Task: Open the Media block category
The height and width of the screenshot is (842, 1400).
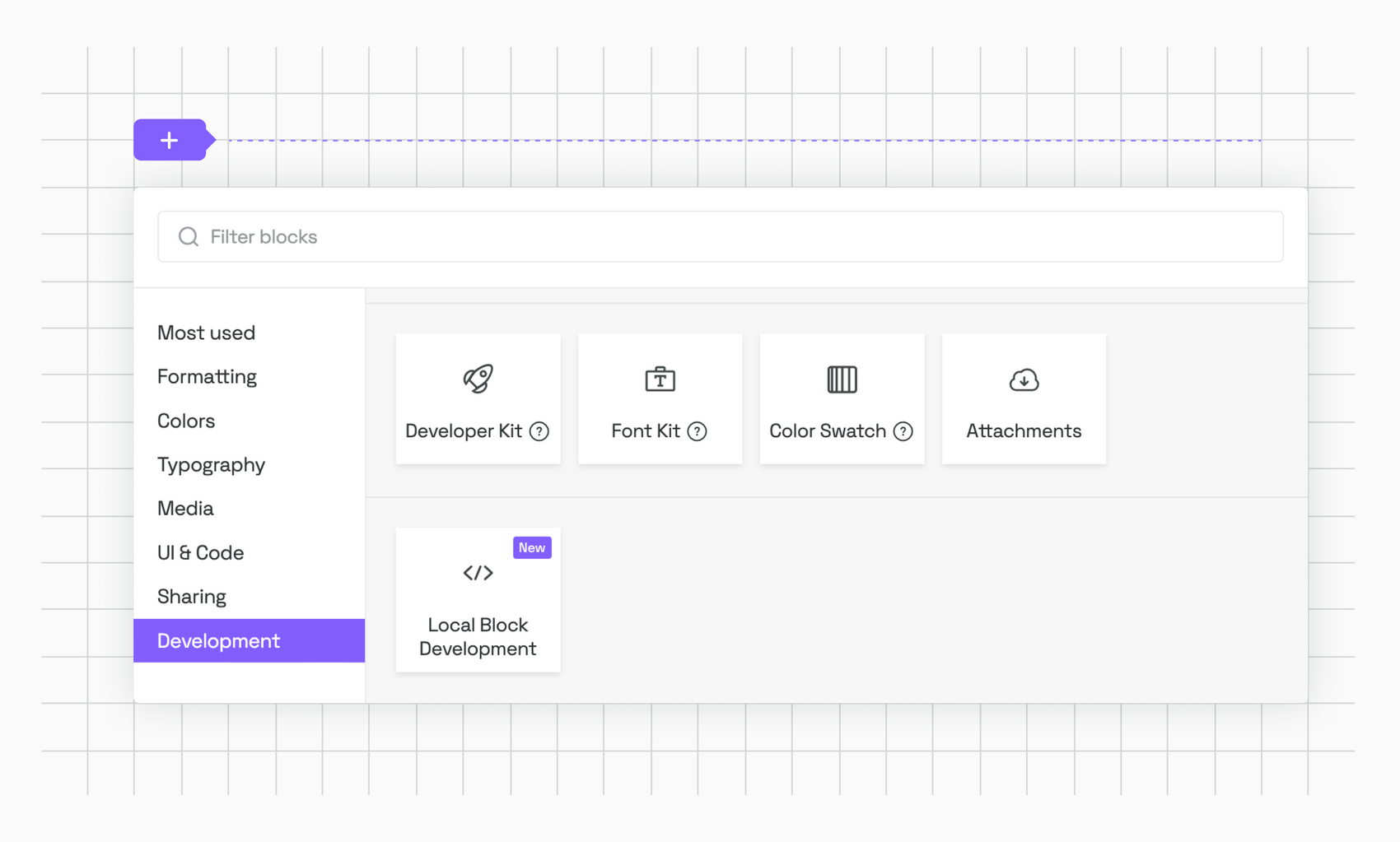Action: (x=185, y=508)
